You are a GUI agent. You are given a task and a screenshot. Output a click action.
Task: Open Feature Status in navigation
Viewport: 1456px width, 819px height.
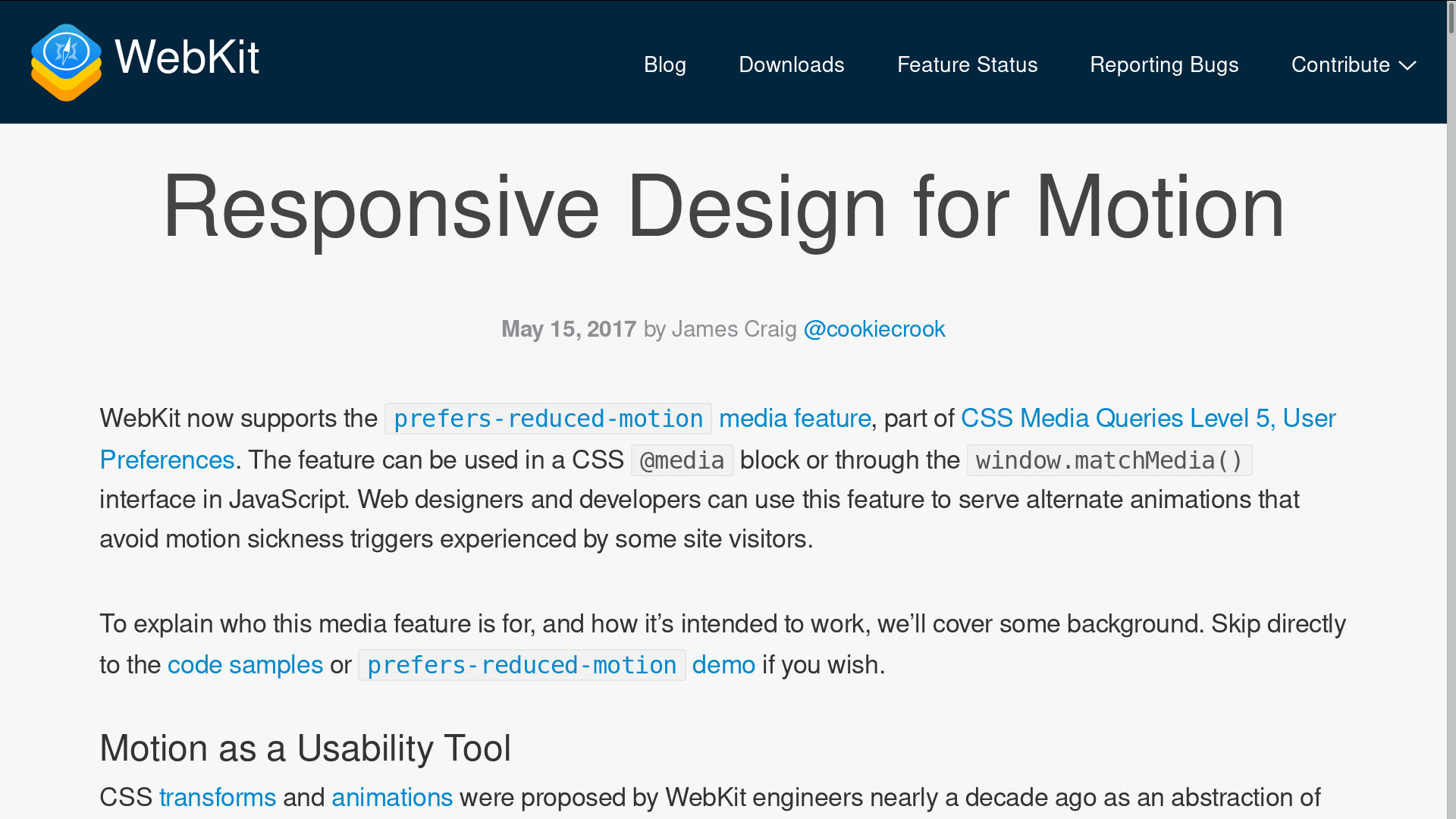point(967,65)
